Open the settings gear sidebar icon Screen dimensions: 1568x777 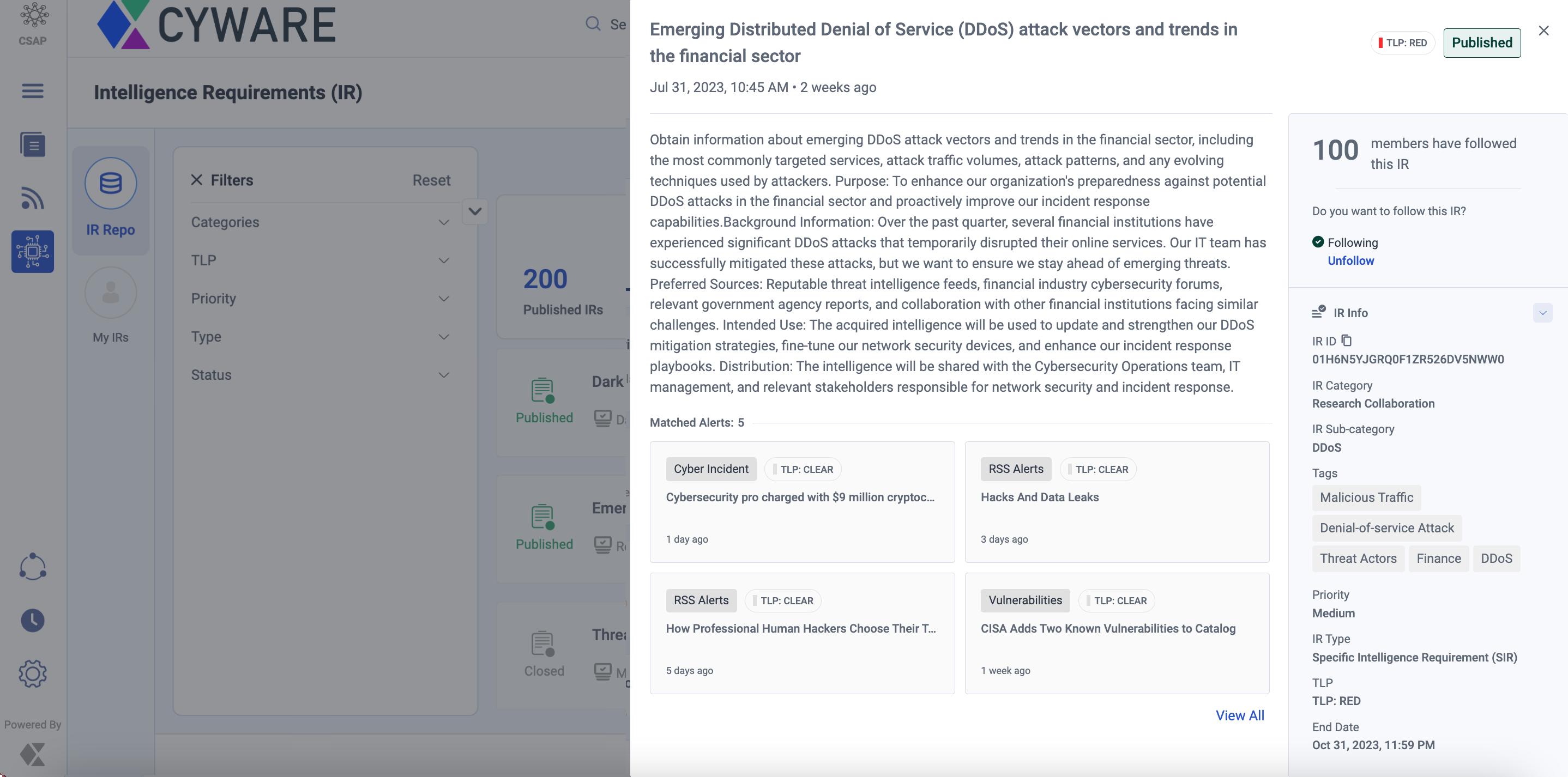[33, 674]
